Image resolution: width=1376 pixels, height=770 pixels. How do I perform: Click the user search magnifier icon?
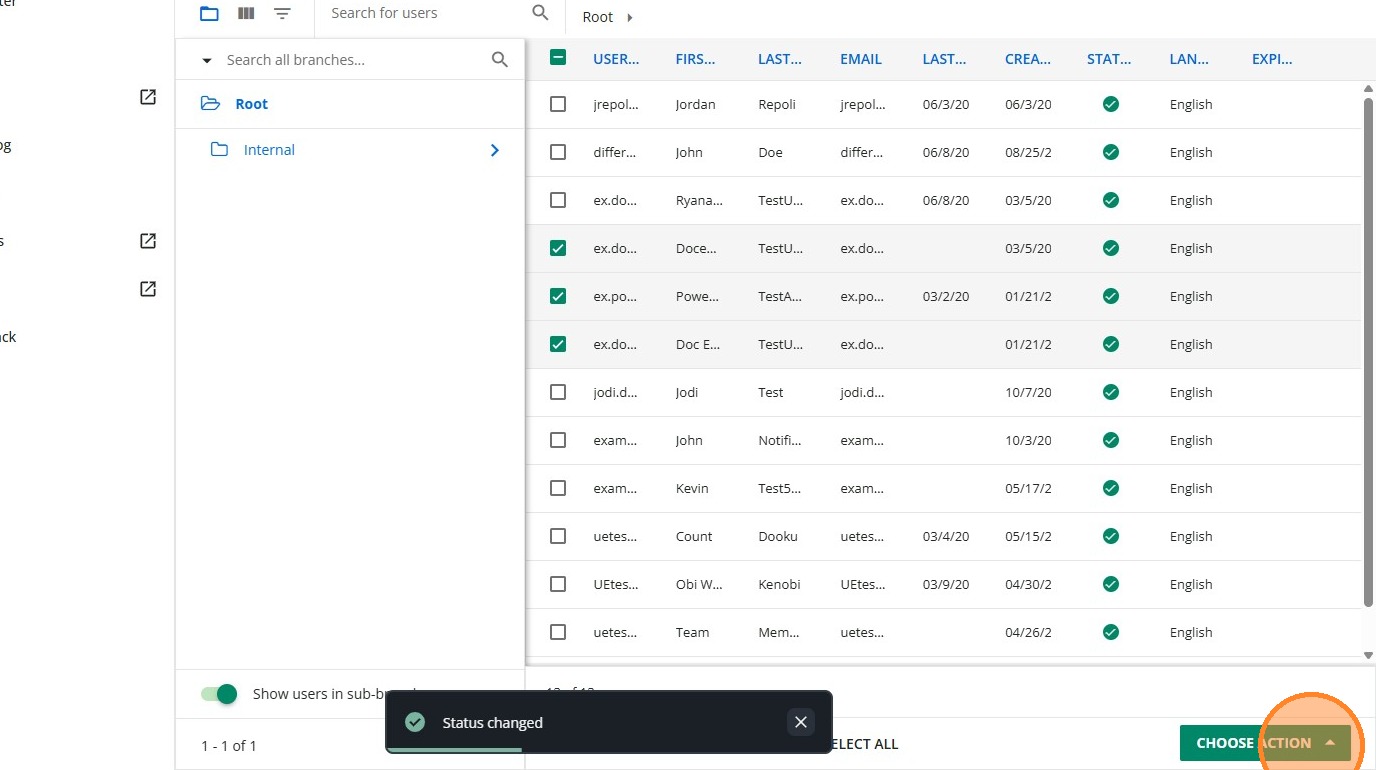540,13
